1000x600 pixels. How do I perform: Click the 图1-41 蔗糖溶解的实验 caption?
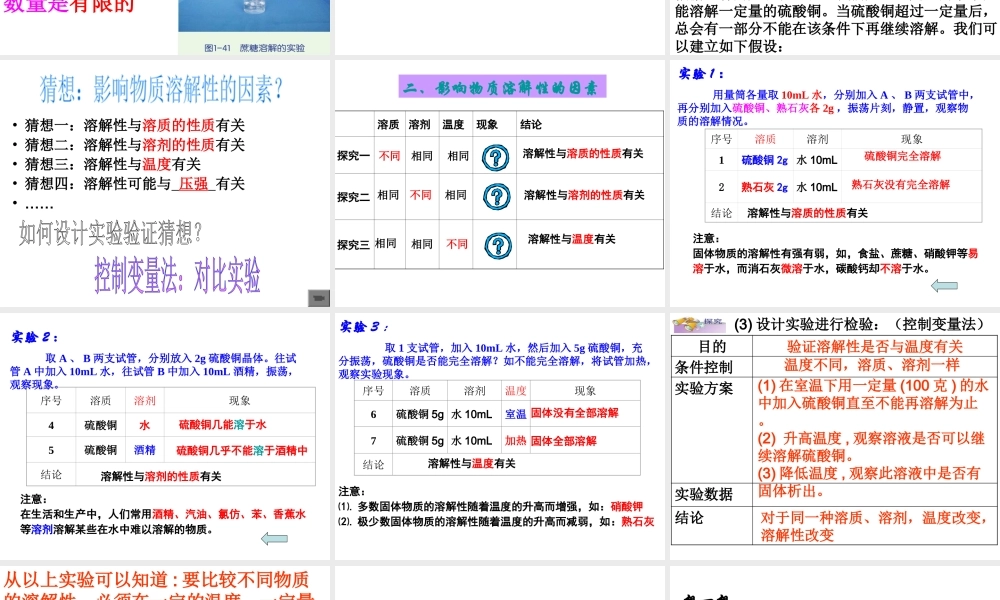(x=254, y=48)
